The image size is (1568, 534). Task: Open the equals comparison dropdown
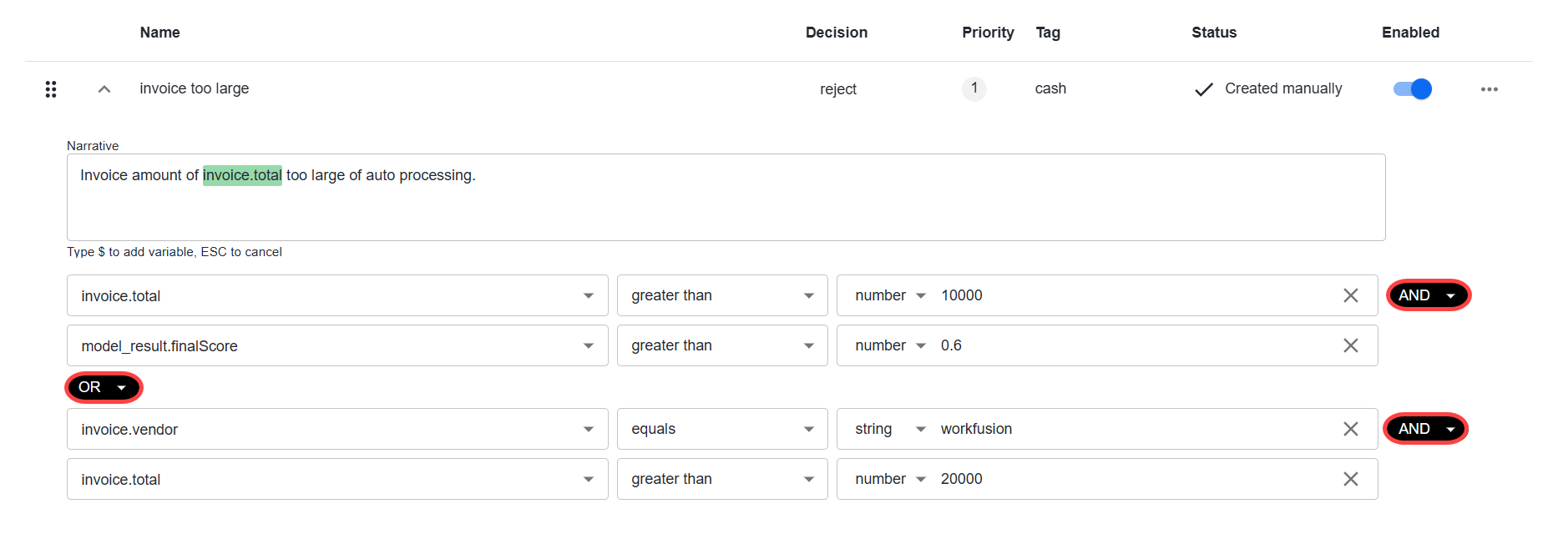click(722, 429)
